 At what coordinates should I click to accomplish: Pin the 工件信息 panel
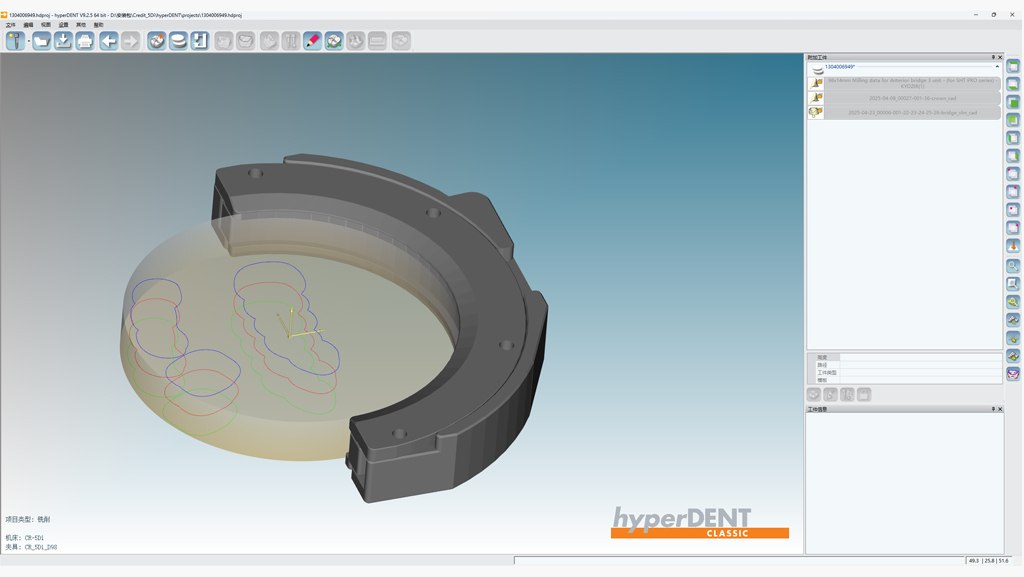(x=993, y=409)
